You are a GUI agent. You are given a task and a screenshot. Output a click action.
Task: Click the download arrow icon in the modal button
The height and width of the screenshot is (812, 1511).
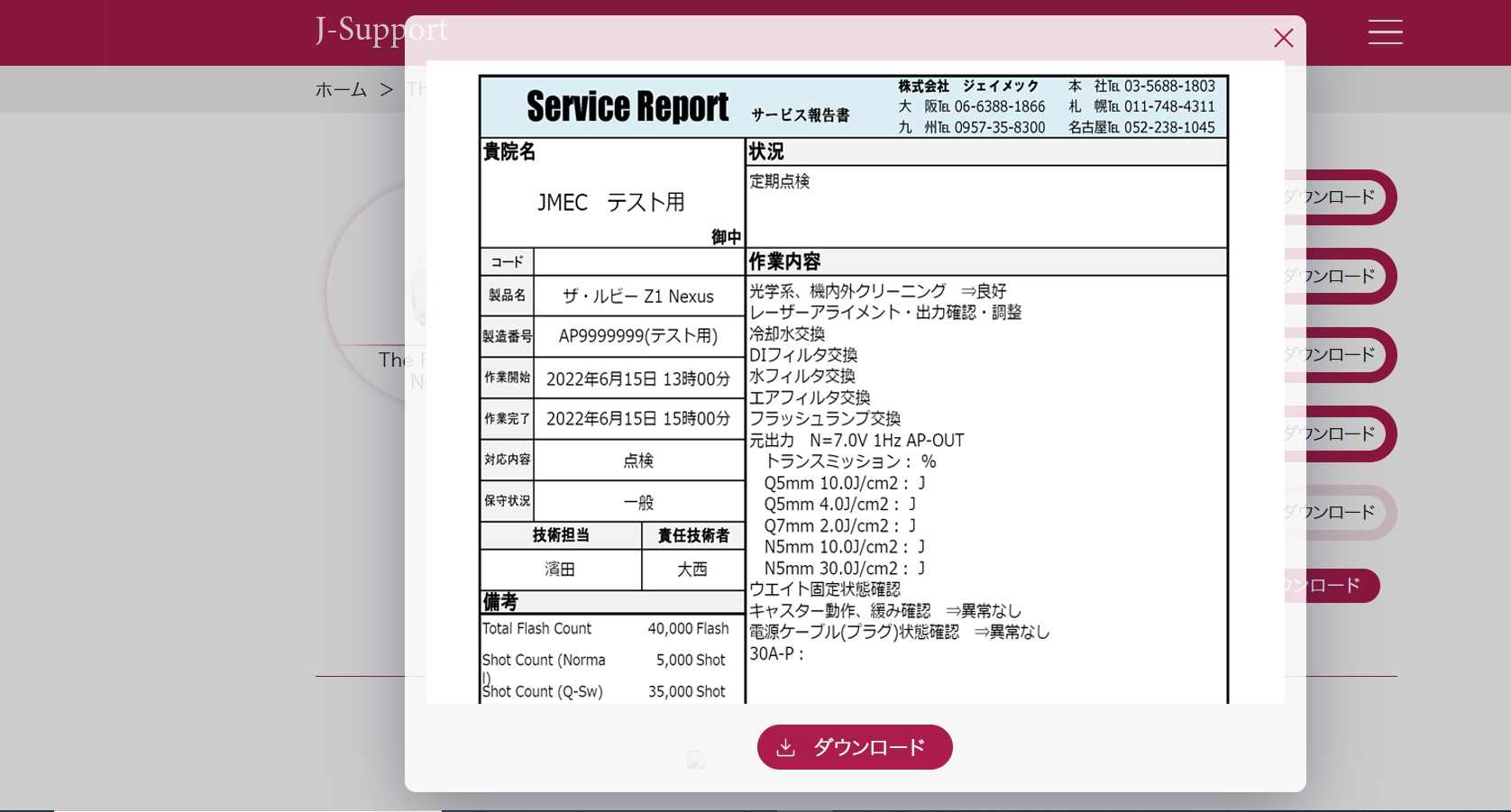[x=788, y=747]
